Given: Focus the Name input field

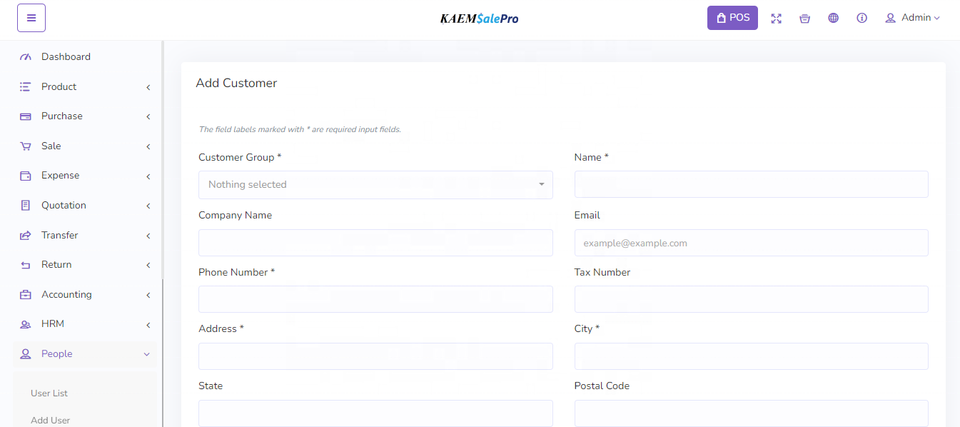Looking at the screenshot, I should pyautogui.click(x=751, y=184).
